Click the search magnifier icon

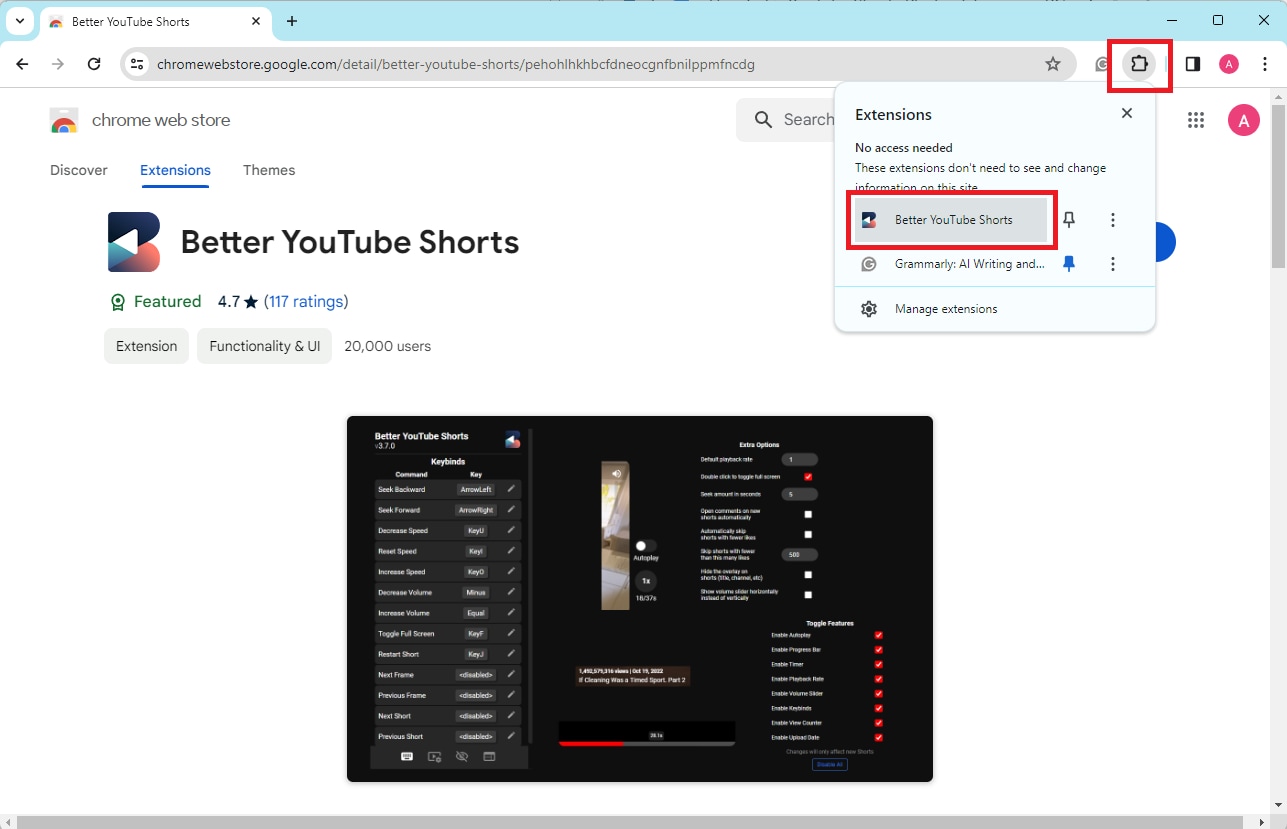tap(764, 120)
